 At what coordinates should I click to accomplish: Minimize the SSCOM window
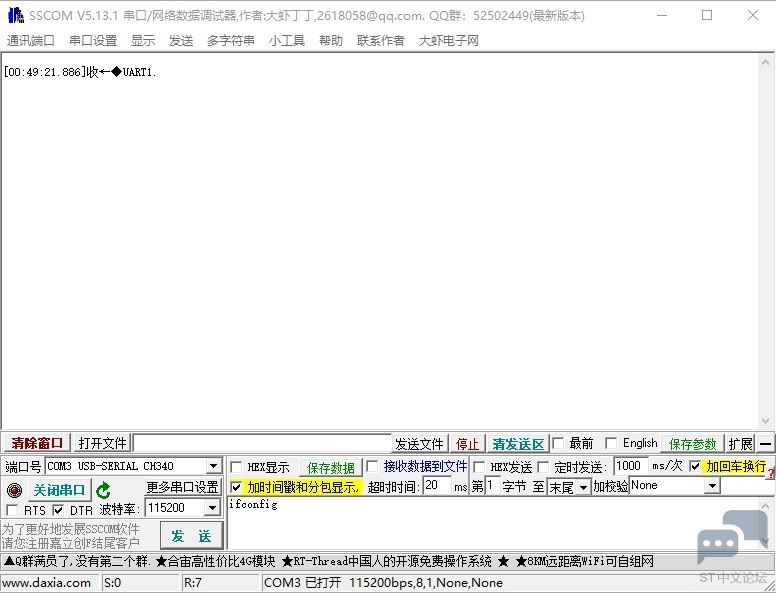point(662,15)
